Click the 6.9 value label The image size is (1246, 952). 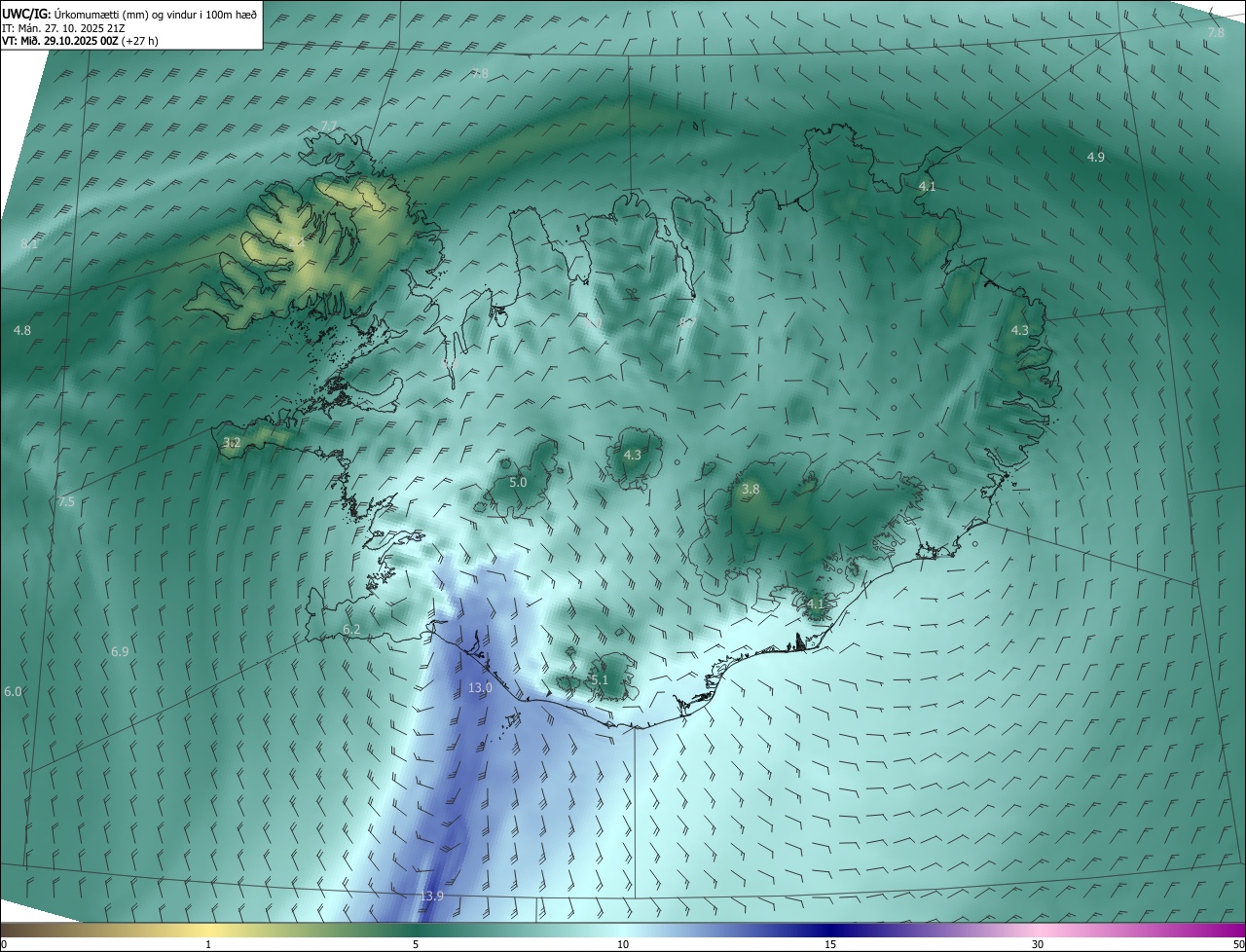point(120,651)
